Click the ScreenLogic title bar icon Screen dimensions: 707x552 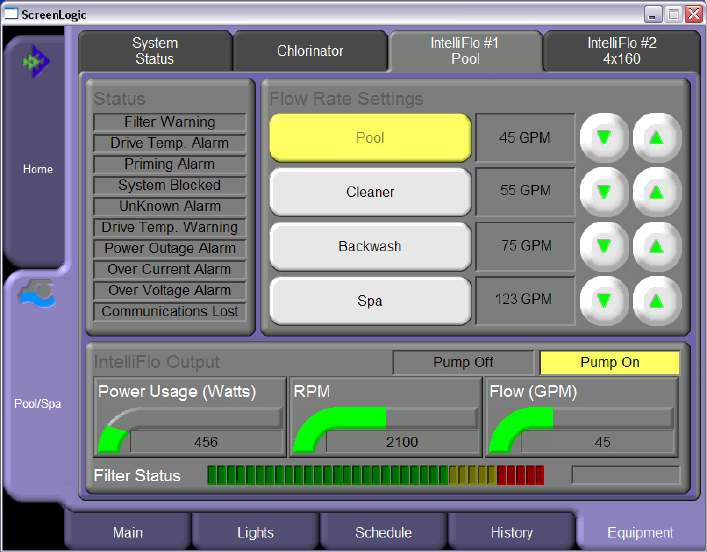pos(11,14)
